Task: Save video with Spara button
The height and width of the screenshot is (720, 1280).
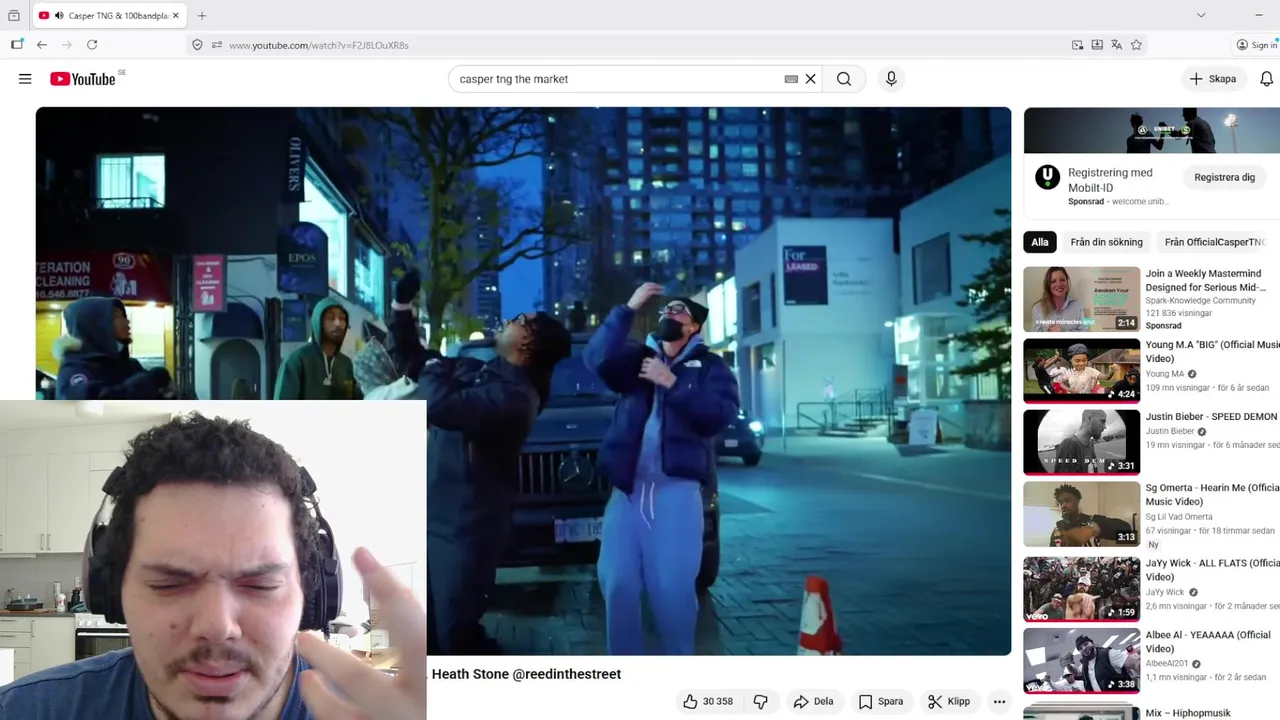Action: pos(881,701)
